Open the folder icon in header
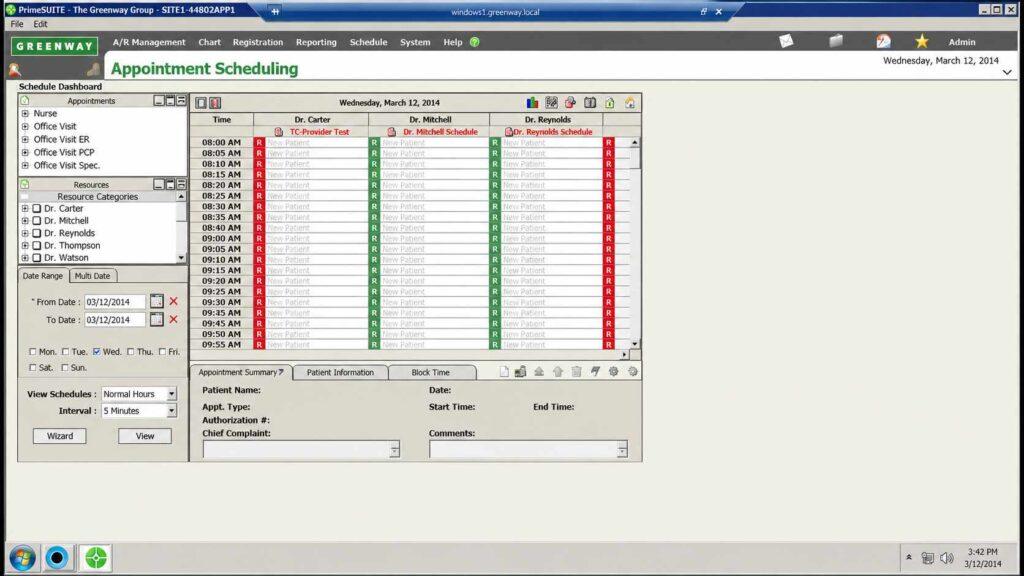Viewport: 1024px width, 576px height. click(x=836, y=41)
